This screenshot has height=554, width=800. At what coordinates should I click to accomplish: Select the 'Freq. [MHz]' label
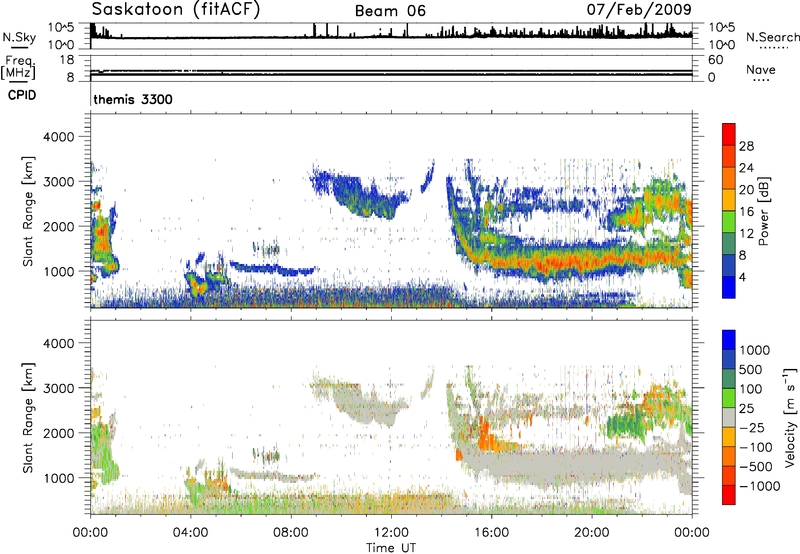point(19,67)
